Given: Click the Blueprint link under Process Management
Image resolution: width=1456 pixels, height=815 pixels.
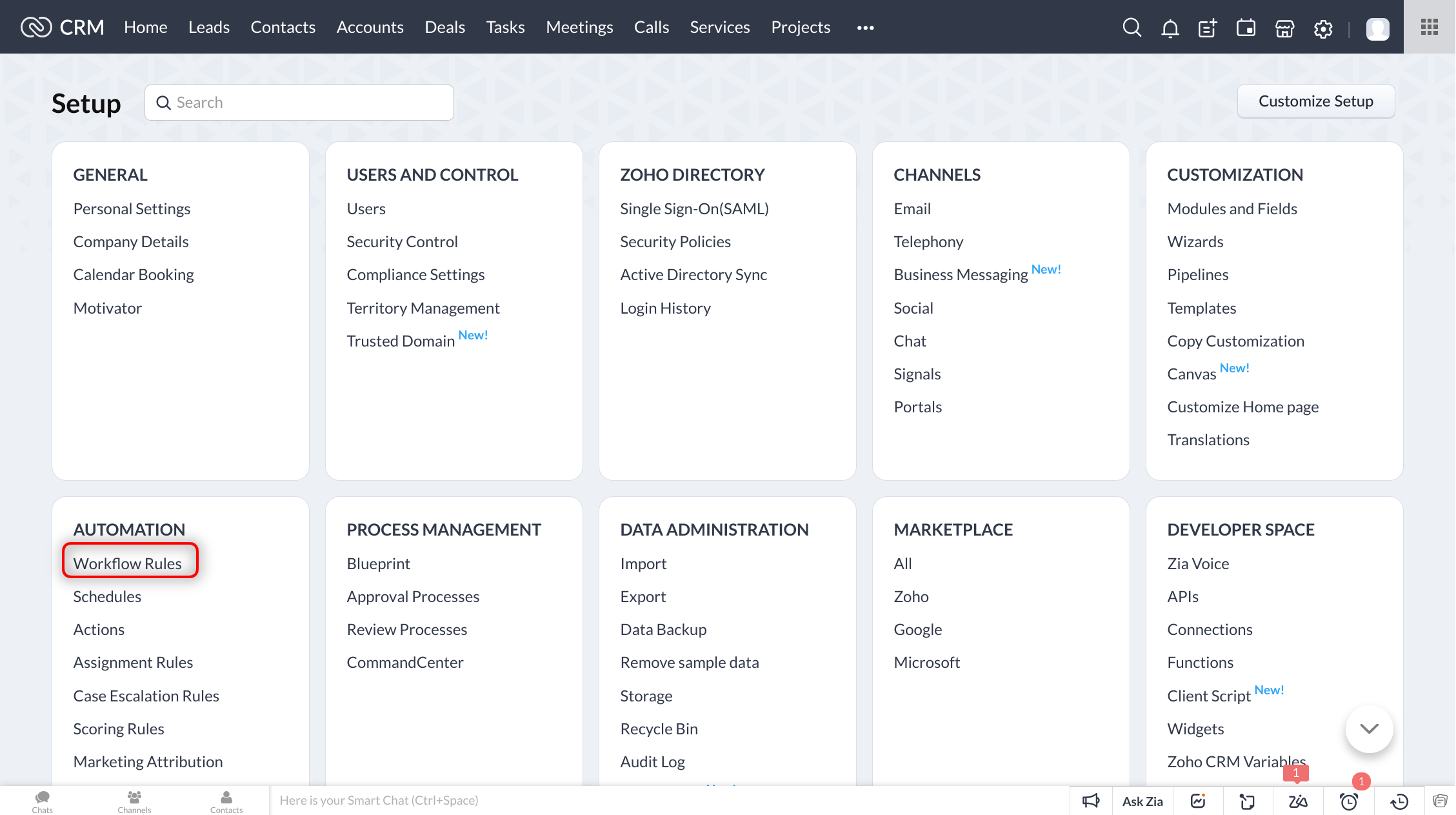Looking at the screenshot, I should coord(378,562).
